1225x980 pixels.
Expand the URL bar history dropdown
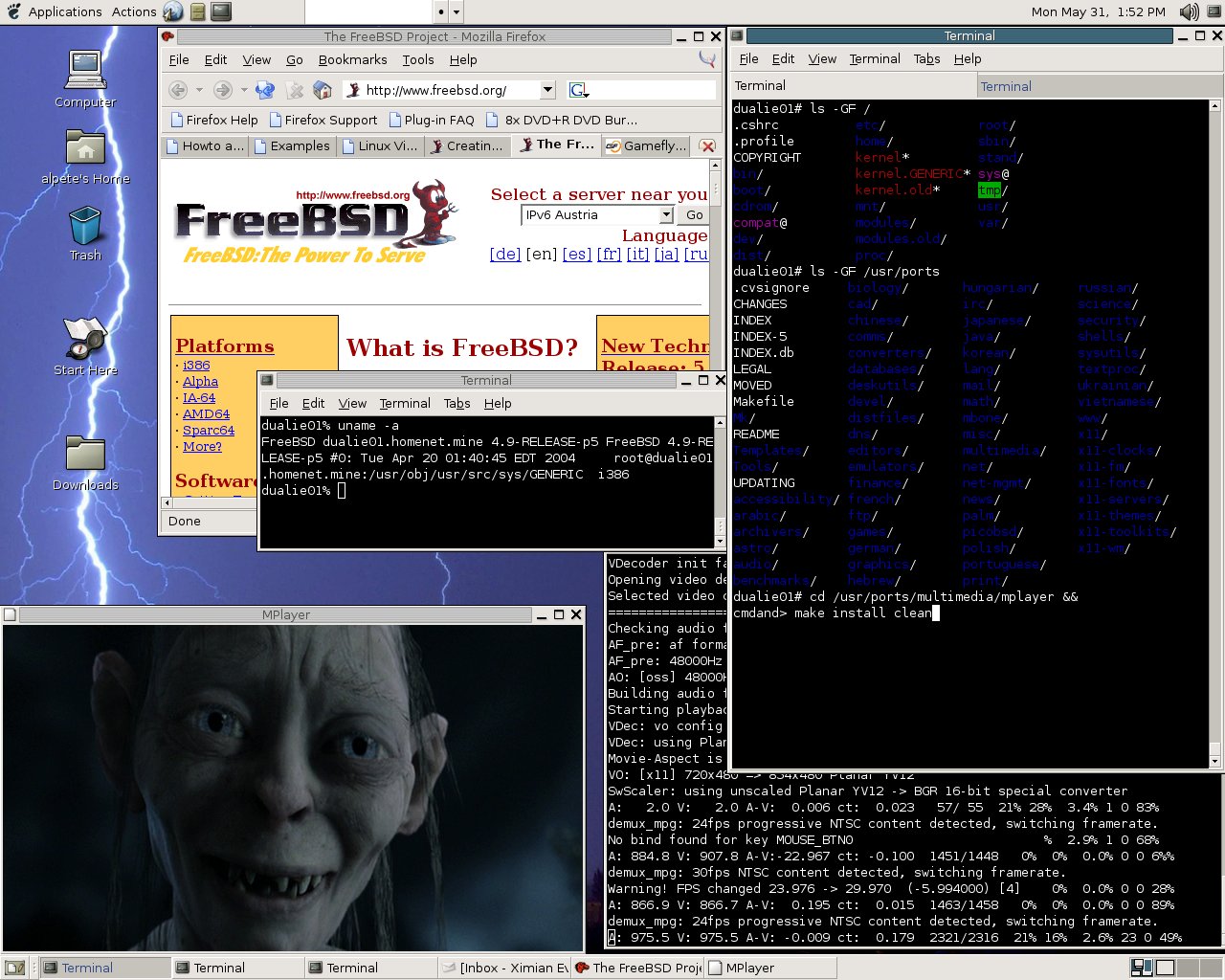547,90
